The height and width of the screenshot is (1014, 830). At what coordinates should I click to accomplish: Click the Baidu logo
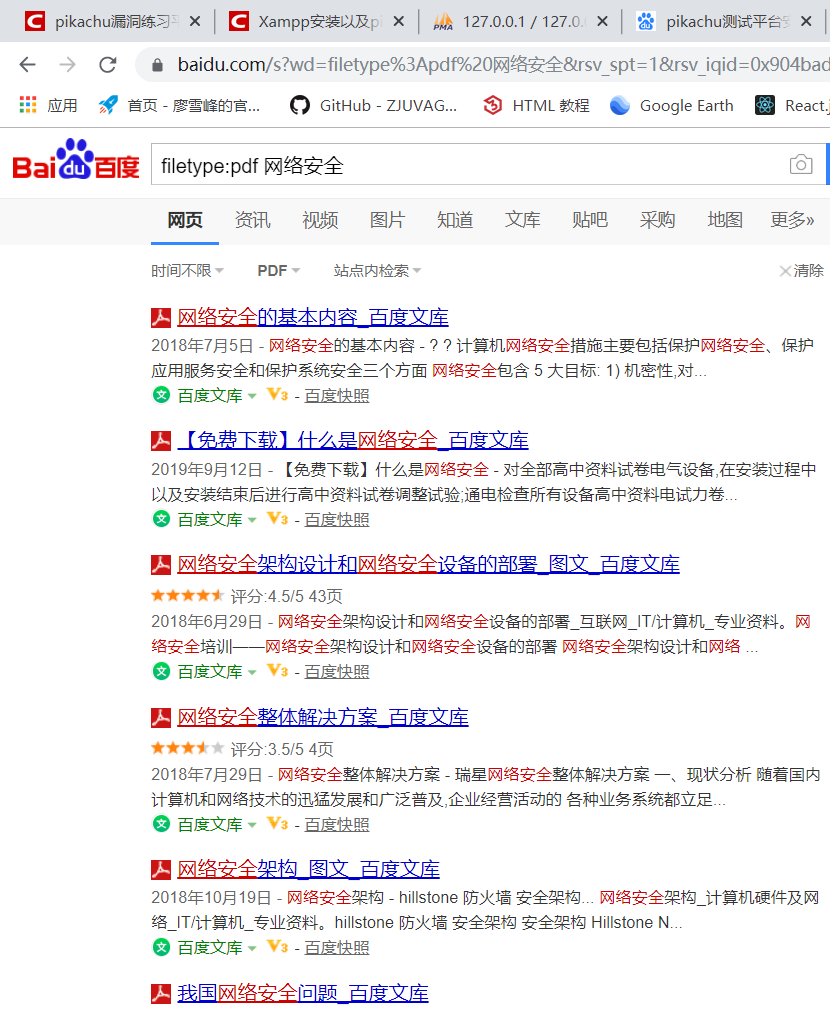(x=76, y=159)
